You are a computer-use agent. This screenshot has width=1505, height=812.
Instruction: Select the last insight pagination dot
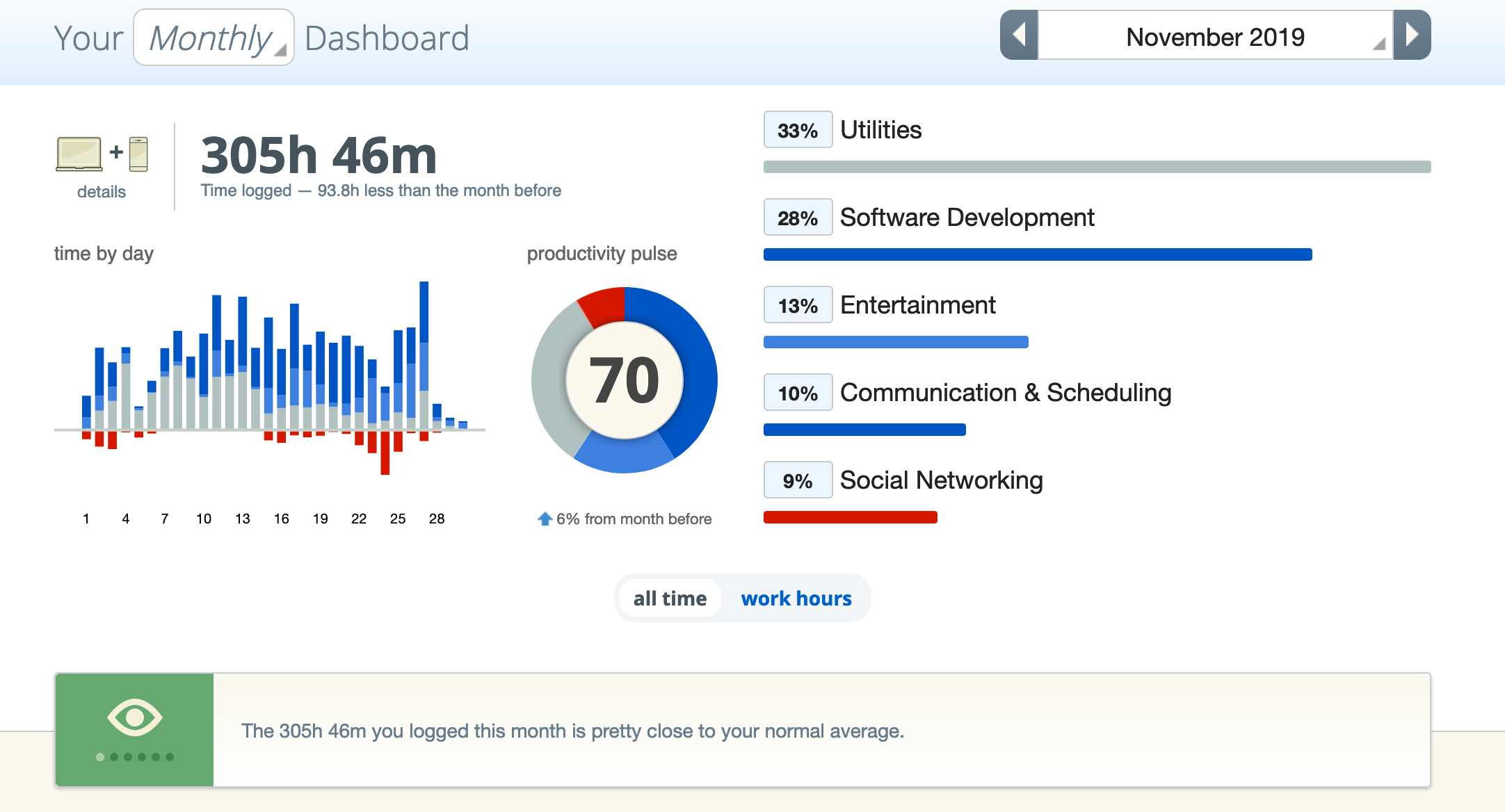click(170, 757)
